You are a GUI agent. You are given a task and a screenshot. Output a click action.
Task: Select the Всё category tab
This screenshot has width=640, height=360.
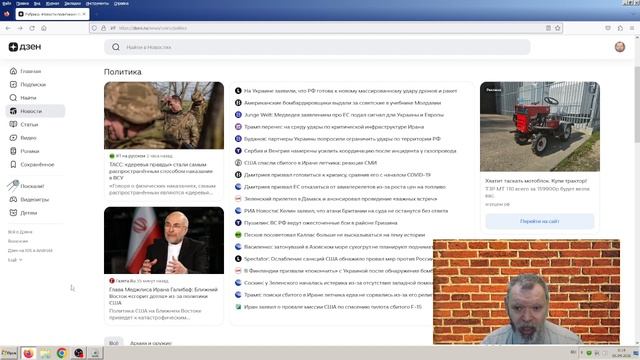[114, 343]
